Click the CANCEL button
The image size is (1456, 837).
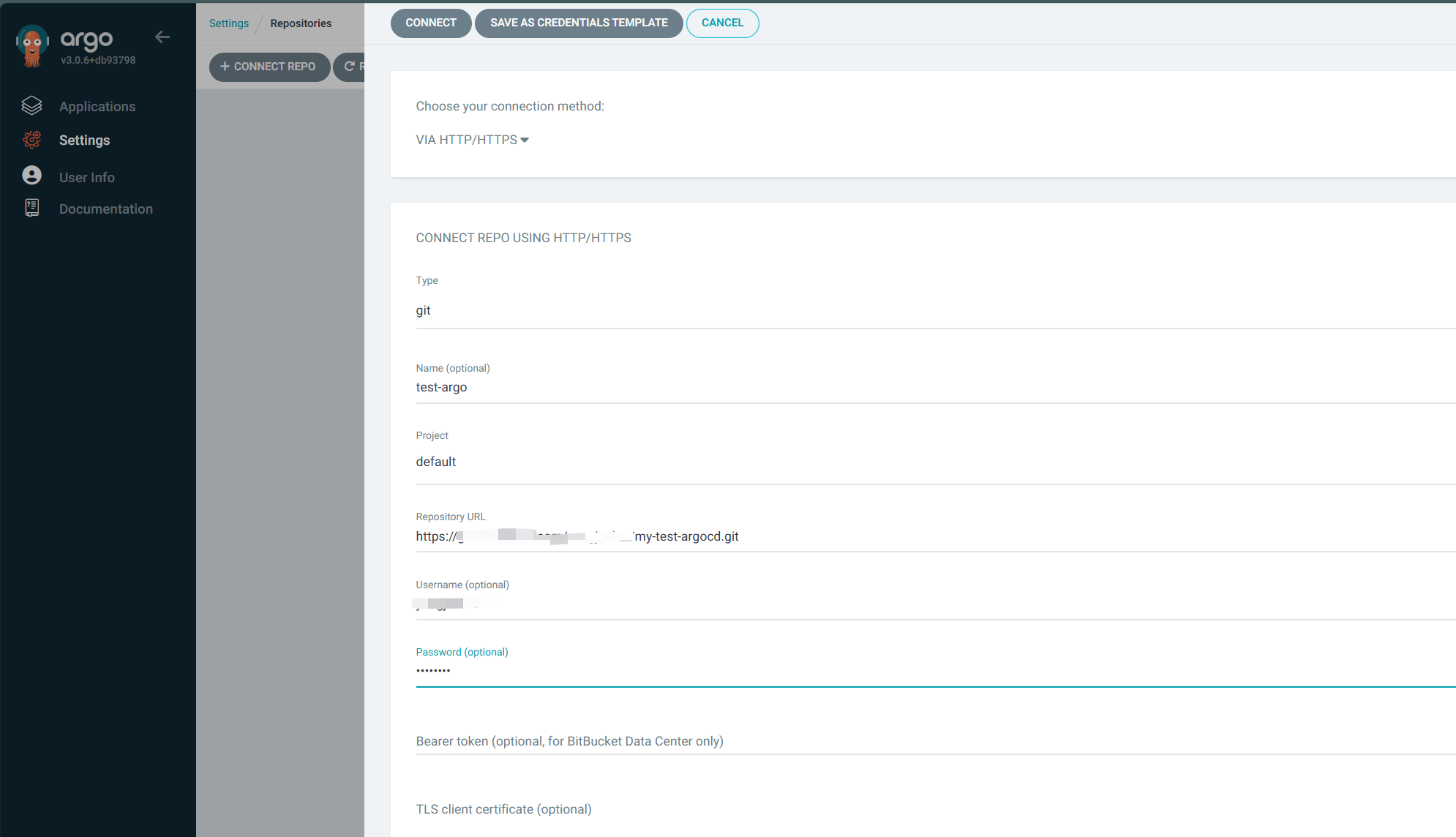(x=722, y=23)
